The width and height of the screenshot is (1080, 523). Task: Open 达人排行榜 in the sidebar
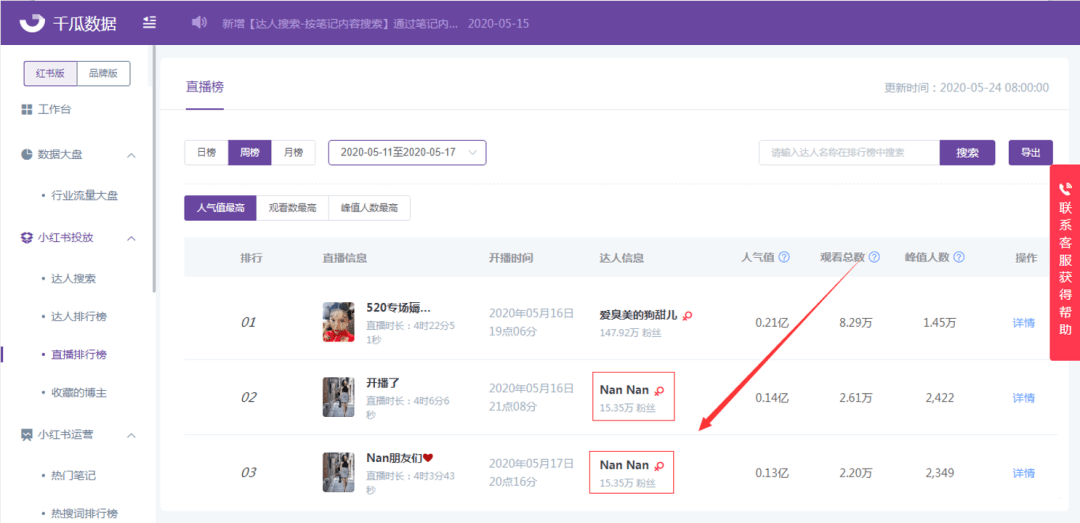click(x=79, y=317)
